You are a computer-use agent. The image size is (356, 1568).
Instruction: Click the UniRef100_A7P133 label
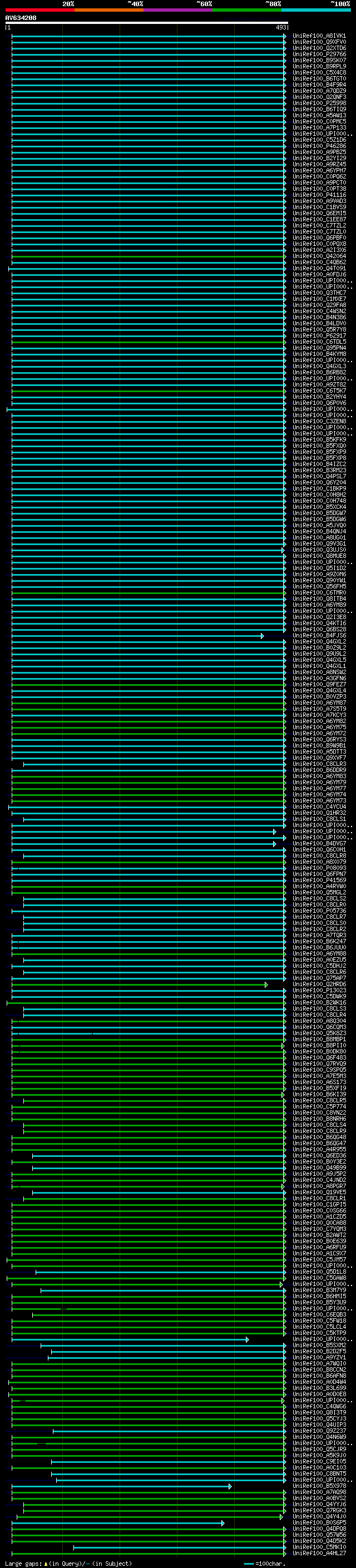coord(319,127)
